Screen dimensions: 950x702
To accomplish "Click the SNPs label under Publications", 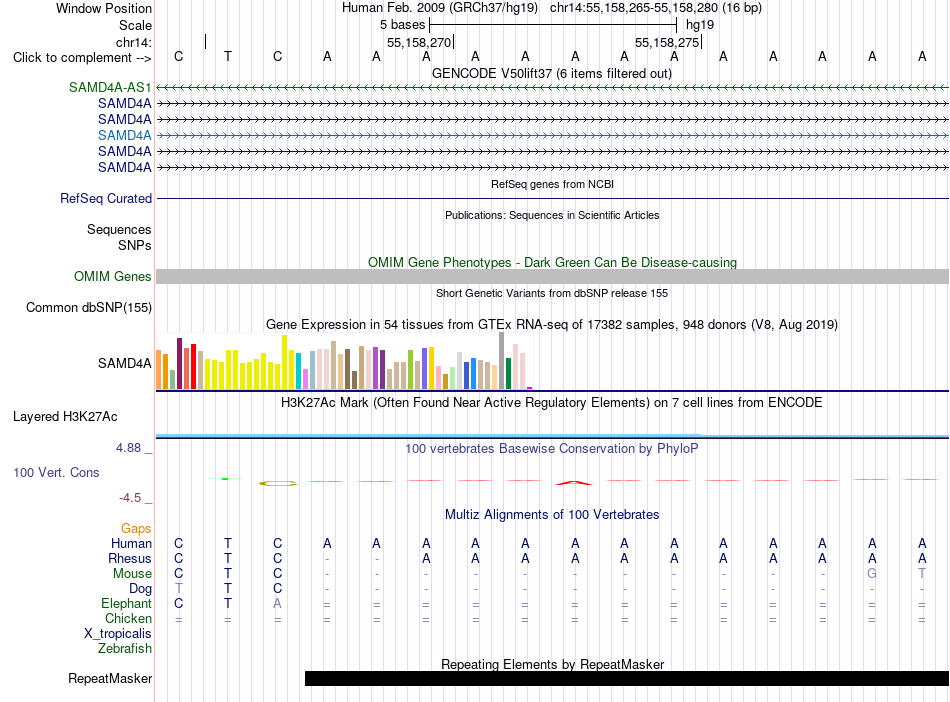I will coord(135,245).
